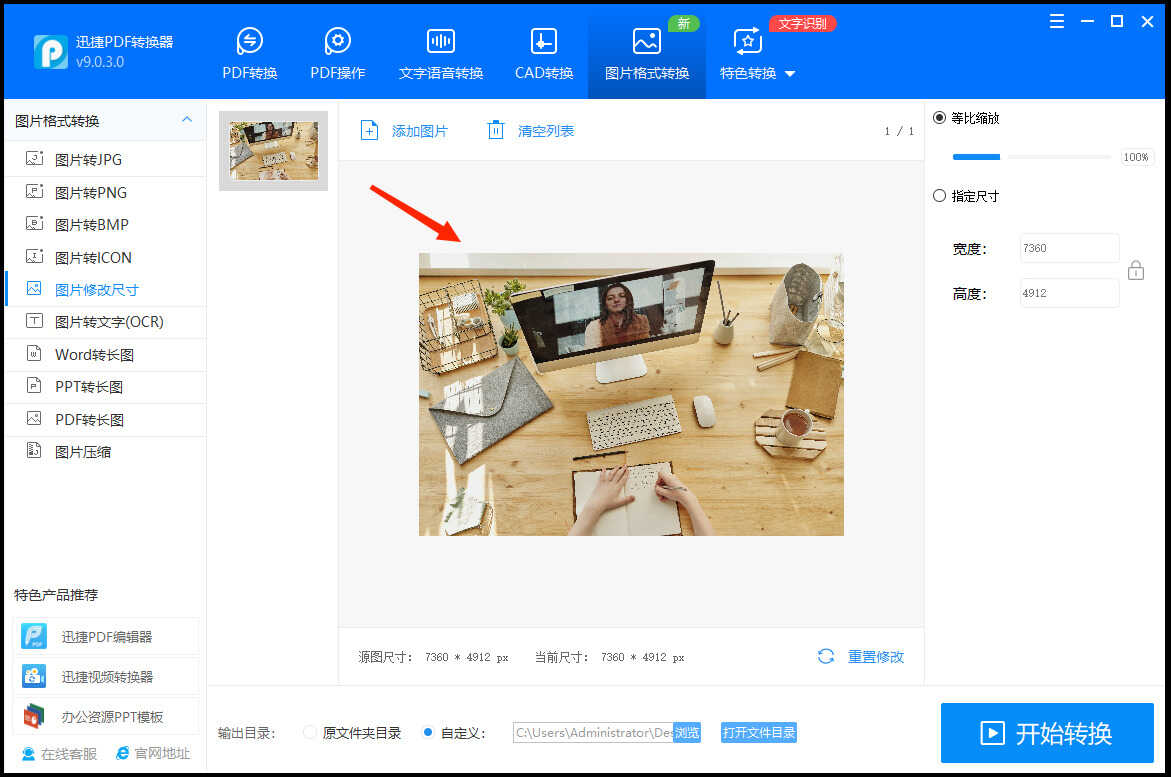Click the 打开文件目录 button

[x=759, y=733]
